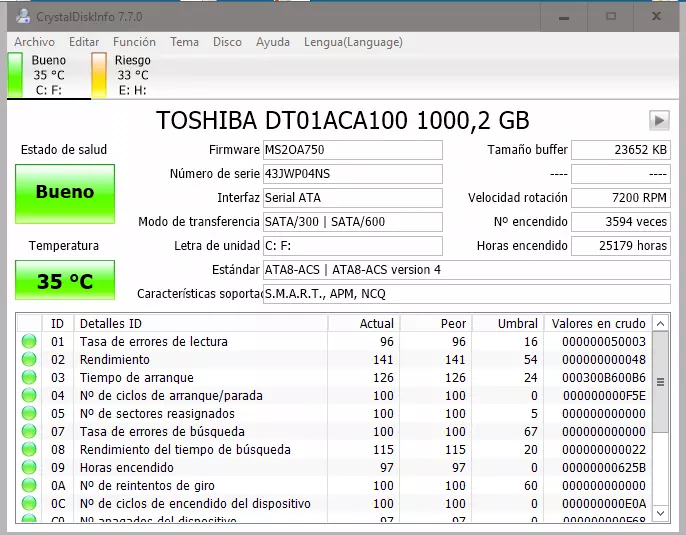Click the Firmware field MS2OA750
Screen dimensions: 686x535
(352, 150)
